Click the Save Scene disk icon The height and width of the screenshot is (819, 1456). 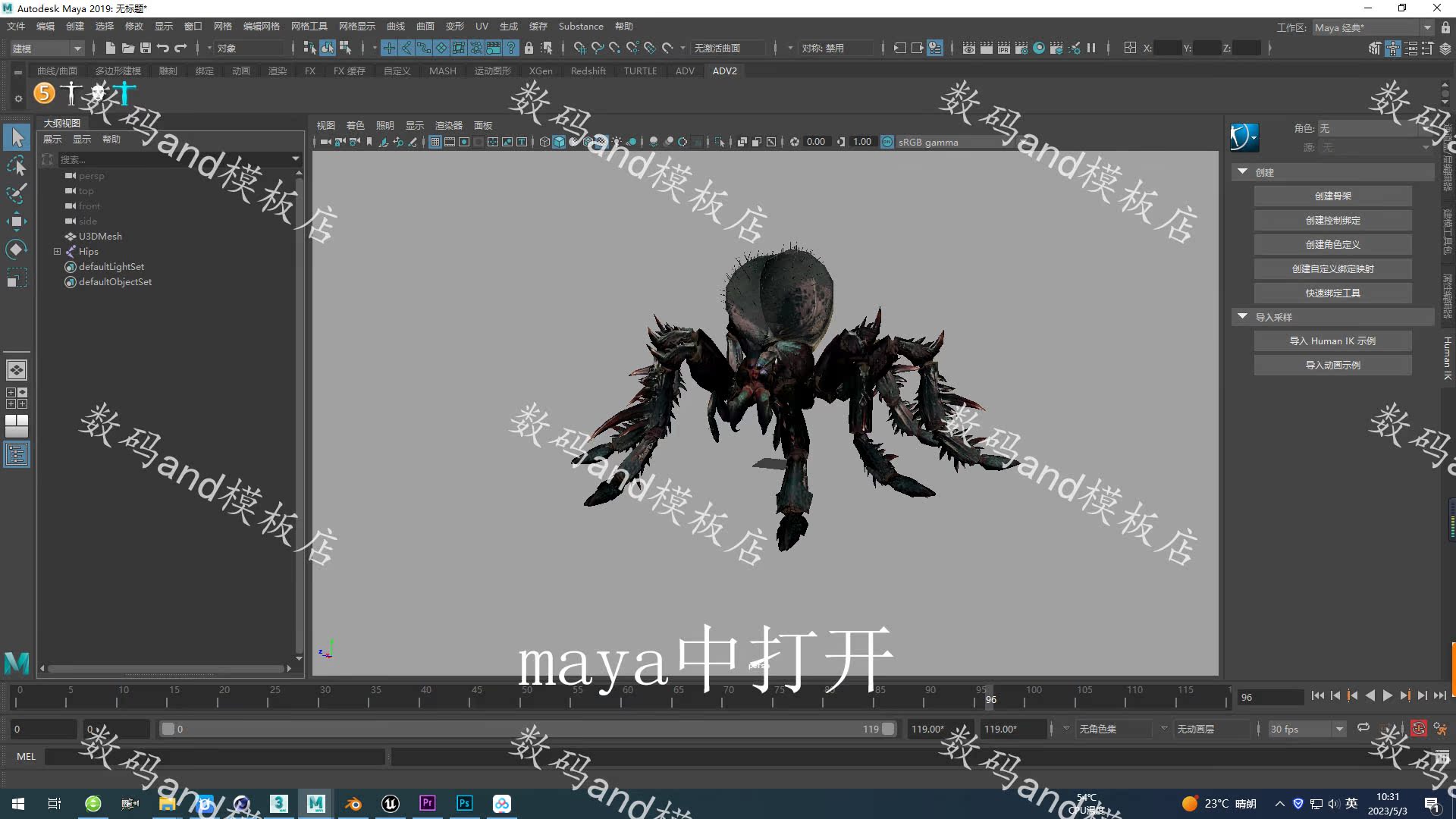[x=146, y=48]
